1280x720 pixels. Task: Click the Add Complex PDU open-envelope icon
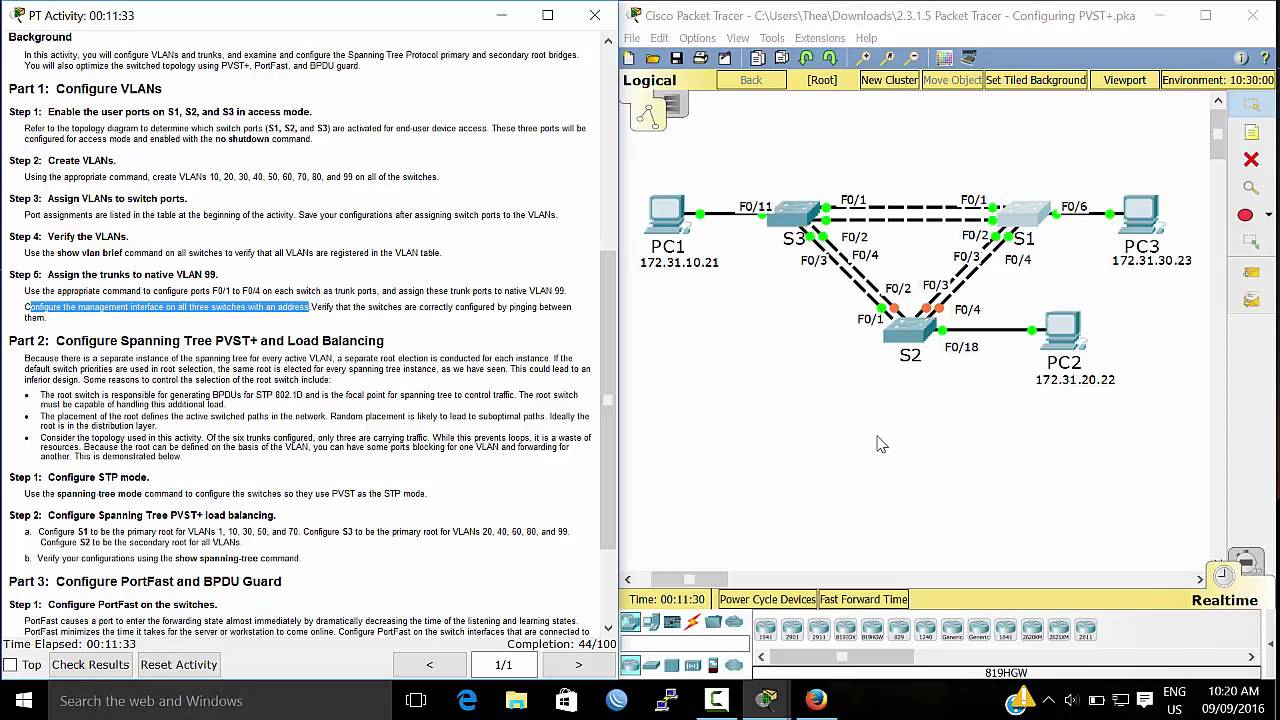[1251, 299]
